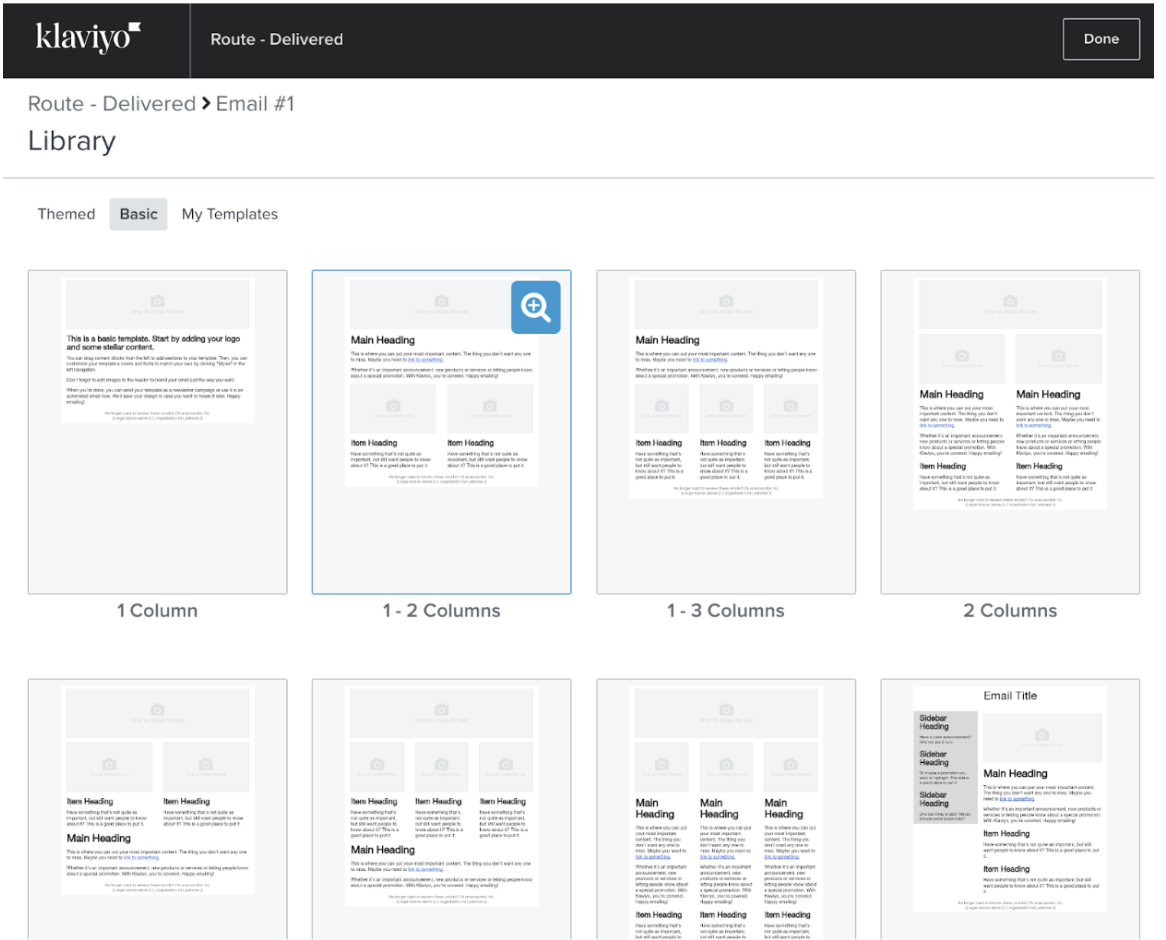Choose the 2 Columns template thumbnail
Screen dimensions: 1166x940
click(x=1010, y=432)
